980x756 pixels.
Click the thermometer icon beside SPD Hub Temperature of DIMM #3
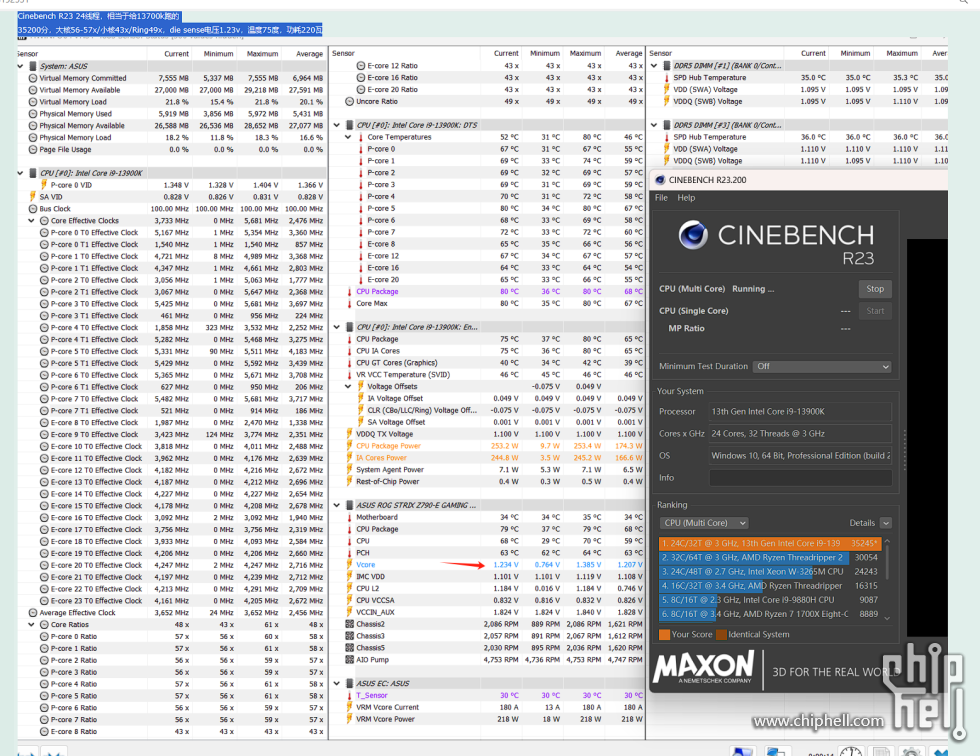tap(667, 137)
